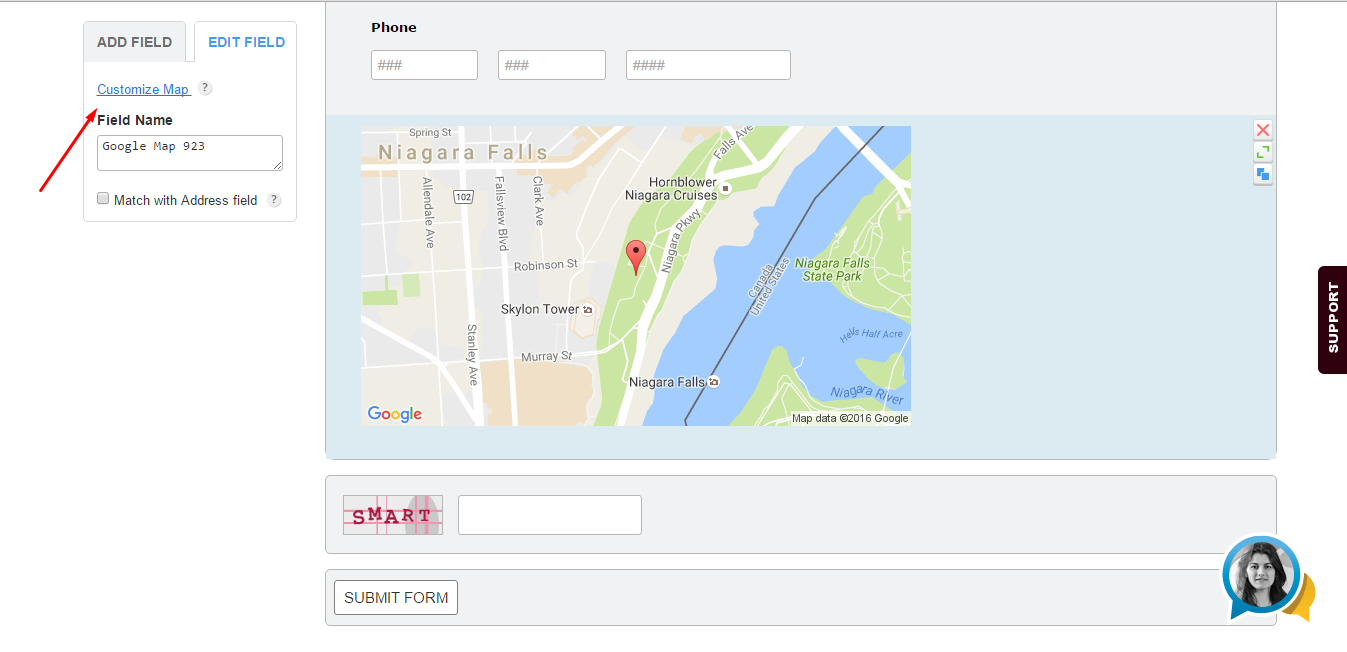Click 'Fallsview Blvd' street label

pos(503,214)
